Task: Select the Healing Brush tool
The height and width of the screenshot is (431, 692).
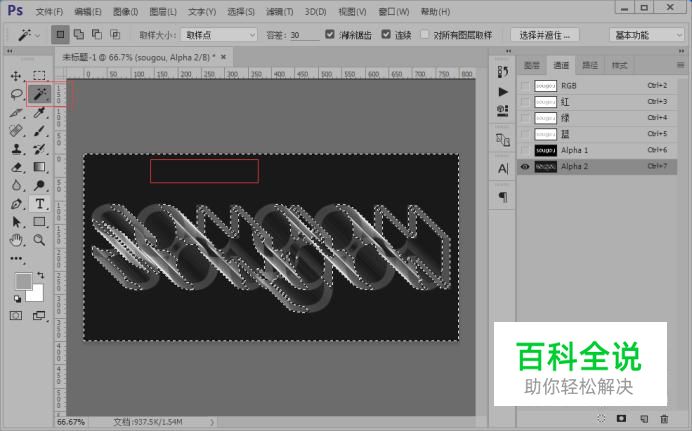Action: 16,131
